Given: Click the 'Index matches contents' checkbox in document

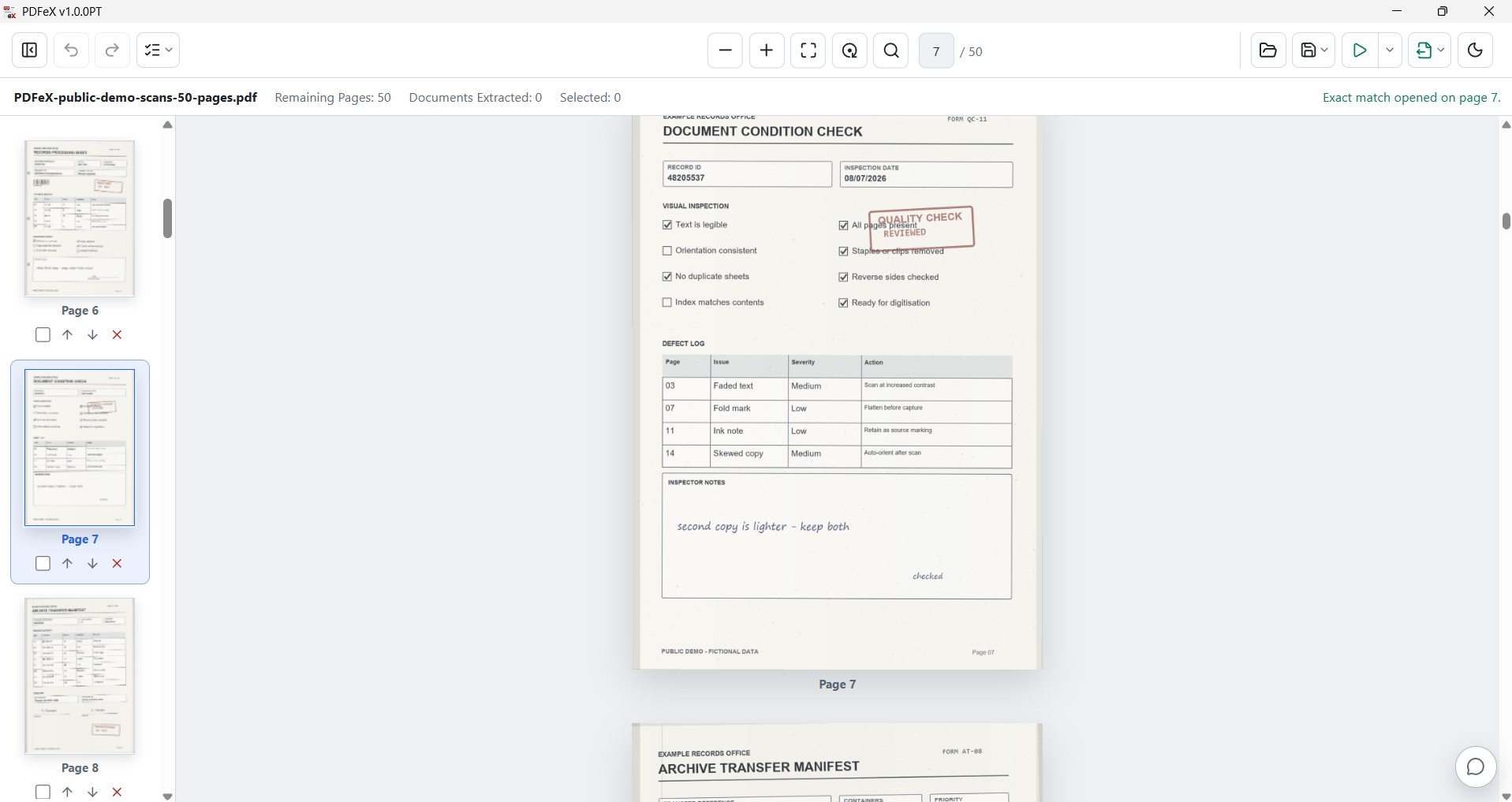Looking at the screenshot, I should pyautogui.click(x=667, y=302).
